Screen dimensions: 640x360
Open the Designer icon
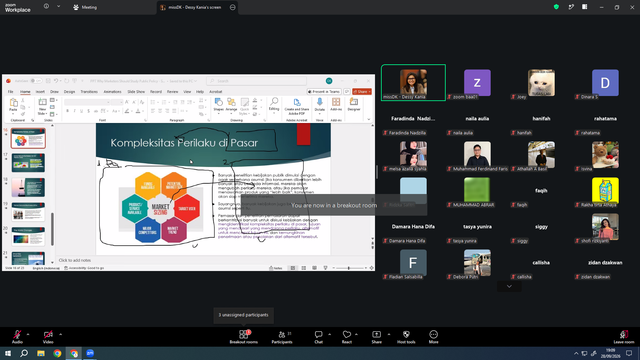[353, 102]
